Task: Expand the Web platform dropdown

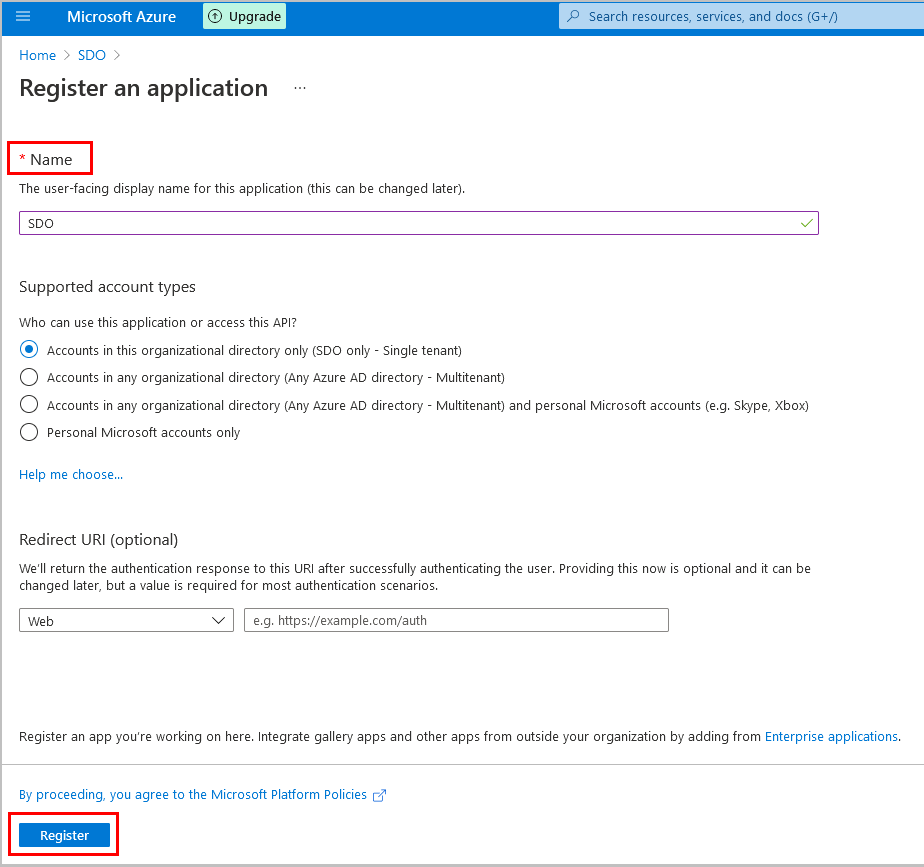Action: point(126,621)
